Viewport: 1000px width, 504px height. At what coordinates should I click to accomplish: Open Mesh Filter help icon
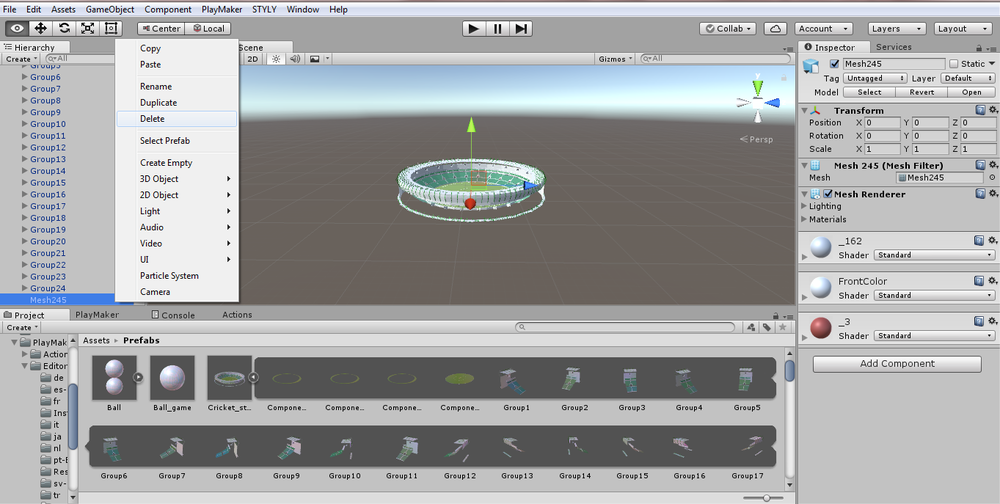[x=980, y=165]
